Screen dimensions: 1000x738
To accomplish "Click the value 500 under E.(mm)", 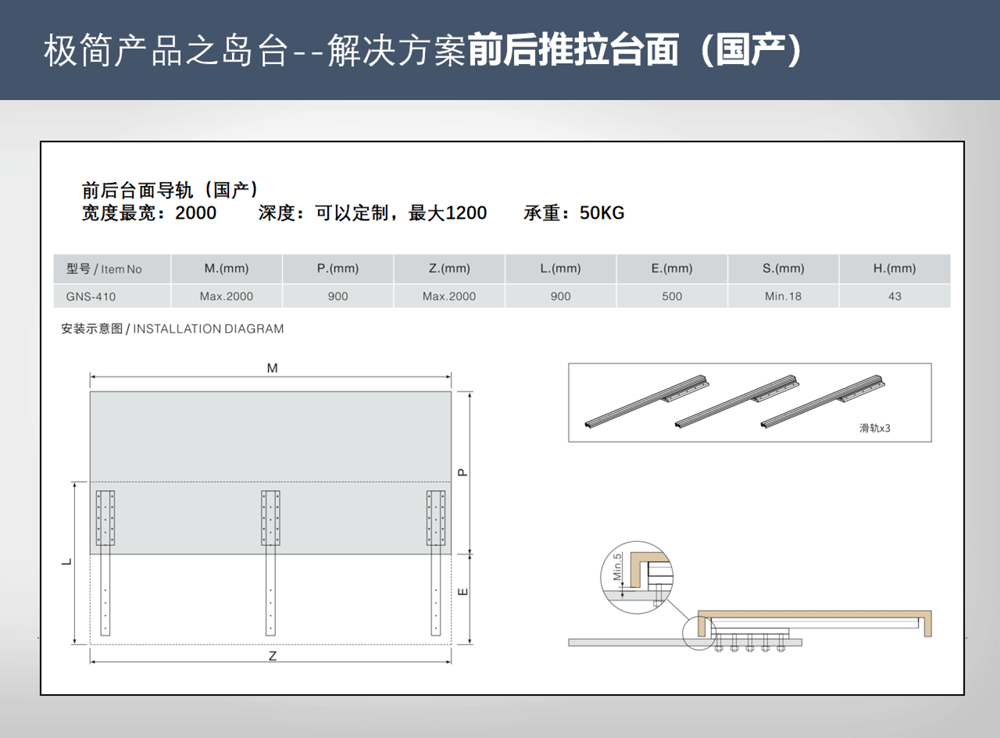I will tap(672, 296).
